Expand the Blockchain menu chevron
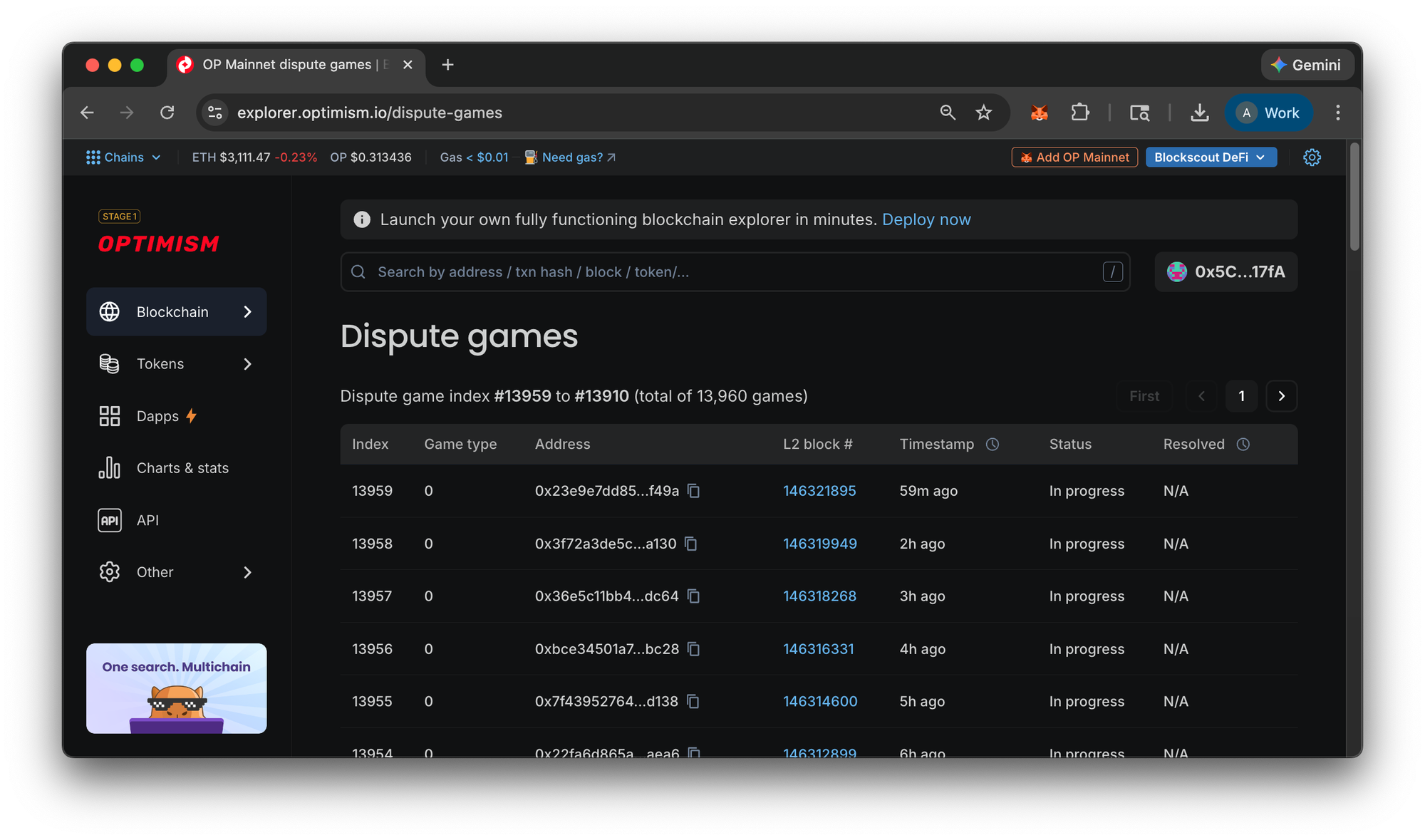This screenshot has height=840, width=1425. tap(247, 311)
